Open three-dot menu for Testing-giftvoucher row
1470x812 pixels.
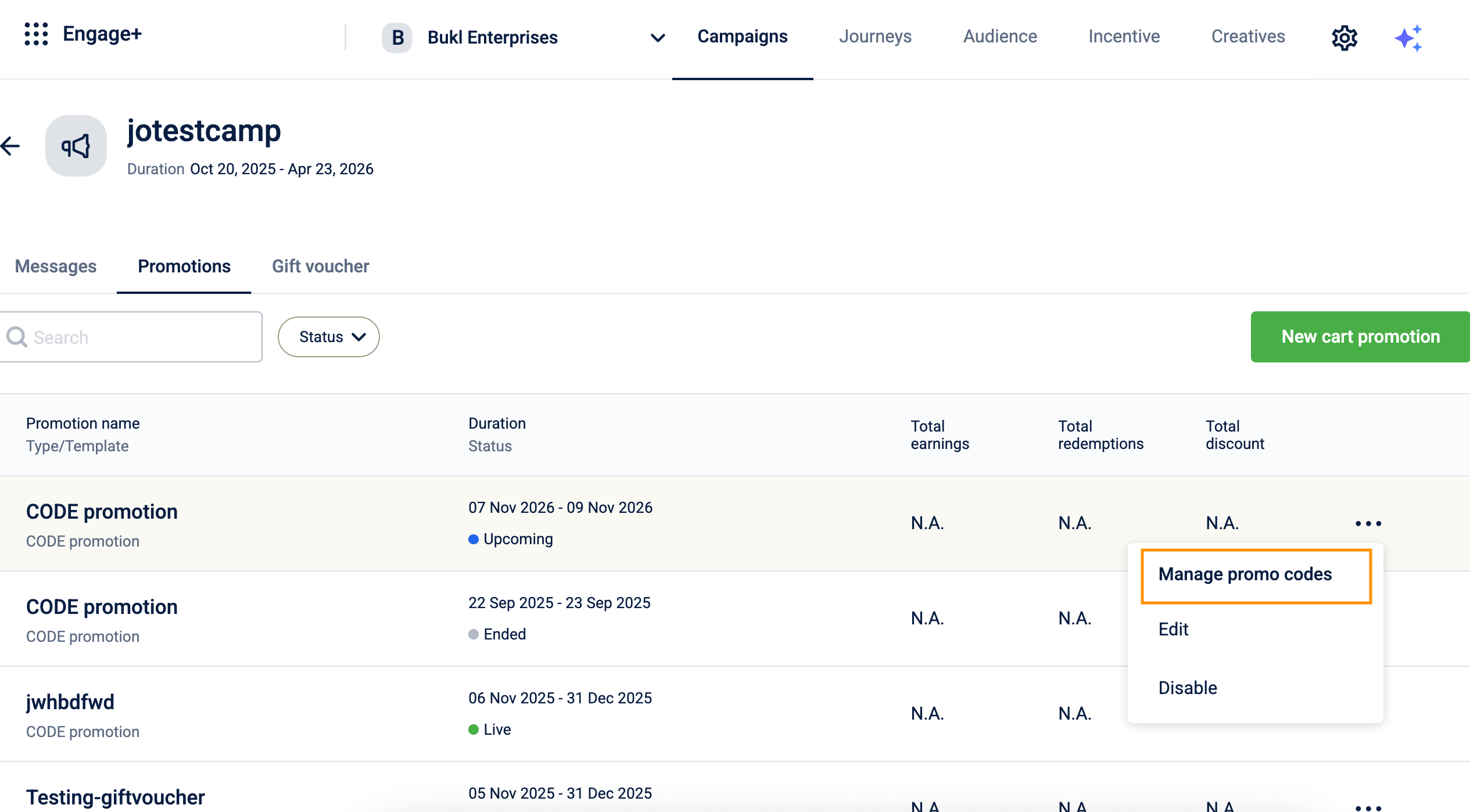pos(1368,807)
